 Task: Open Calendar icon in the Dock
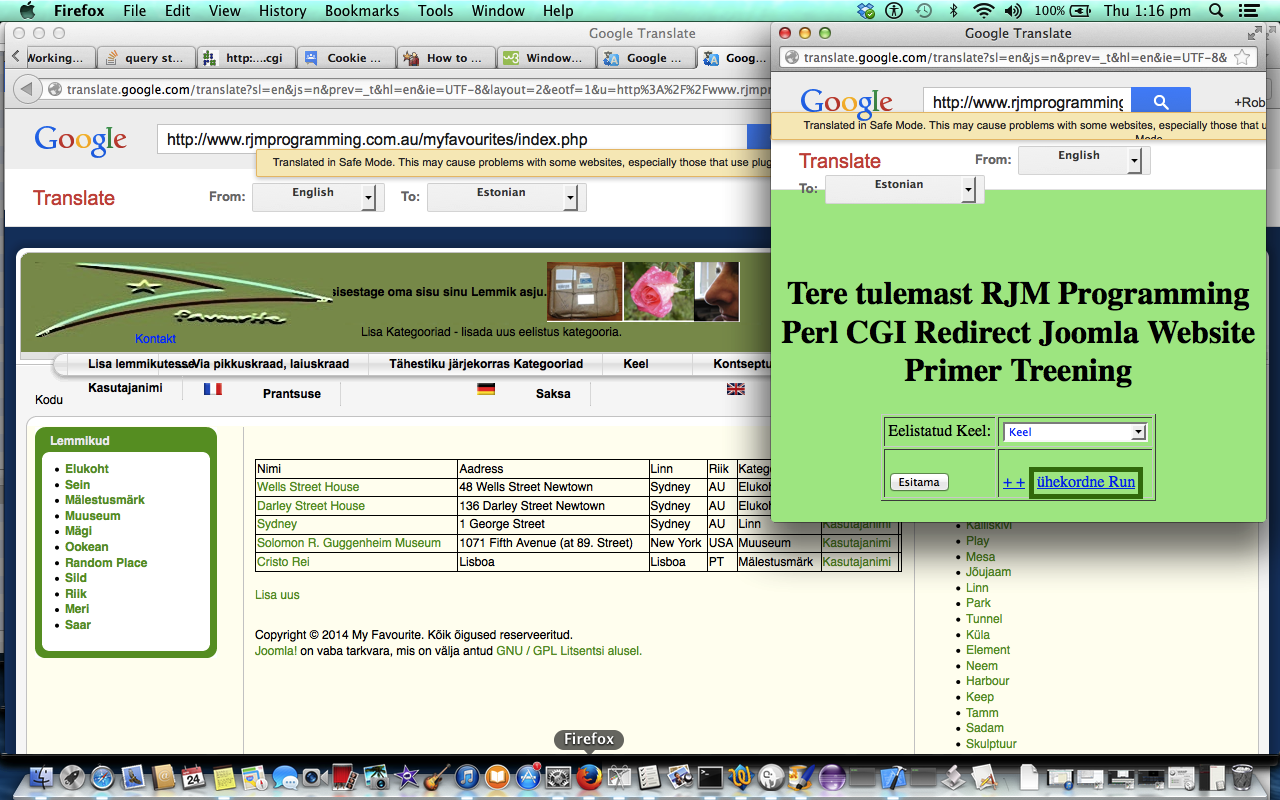(193, 776)
